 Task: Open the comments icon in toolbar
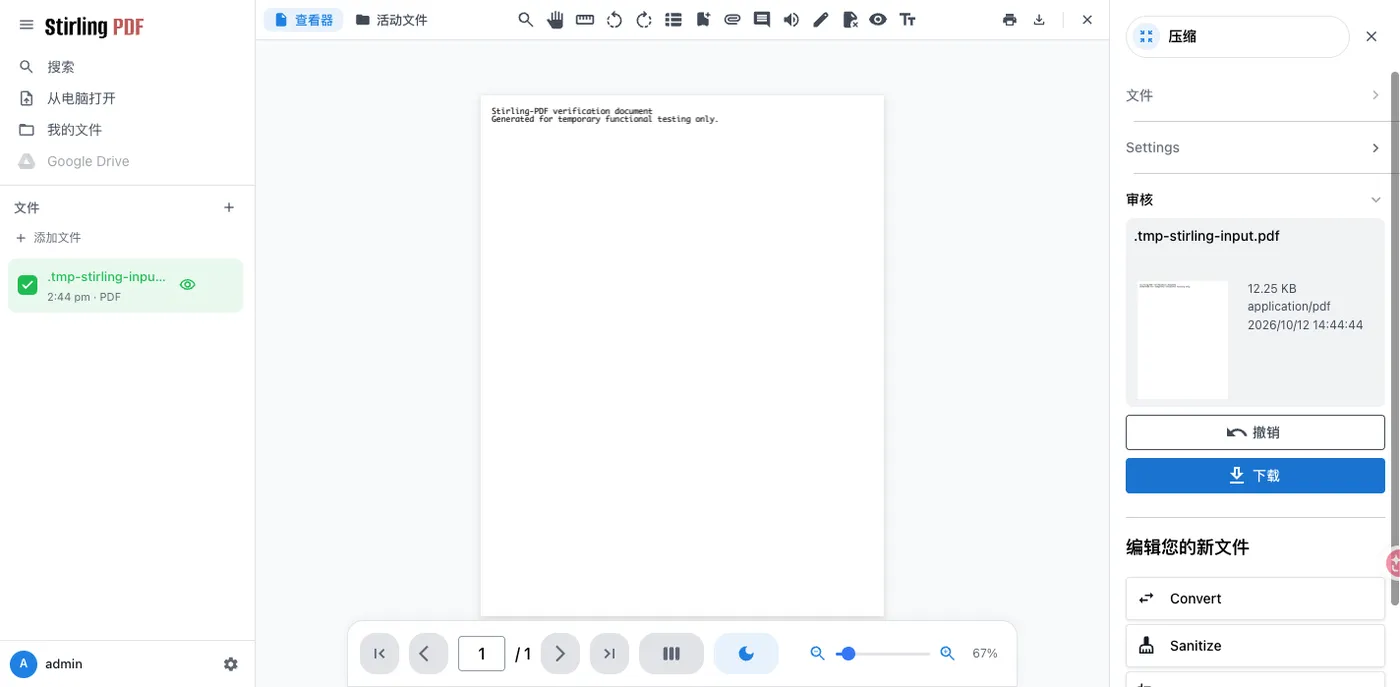click(x=762, y=20)
